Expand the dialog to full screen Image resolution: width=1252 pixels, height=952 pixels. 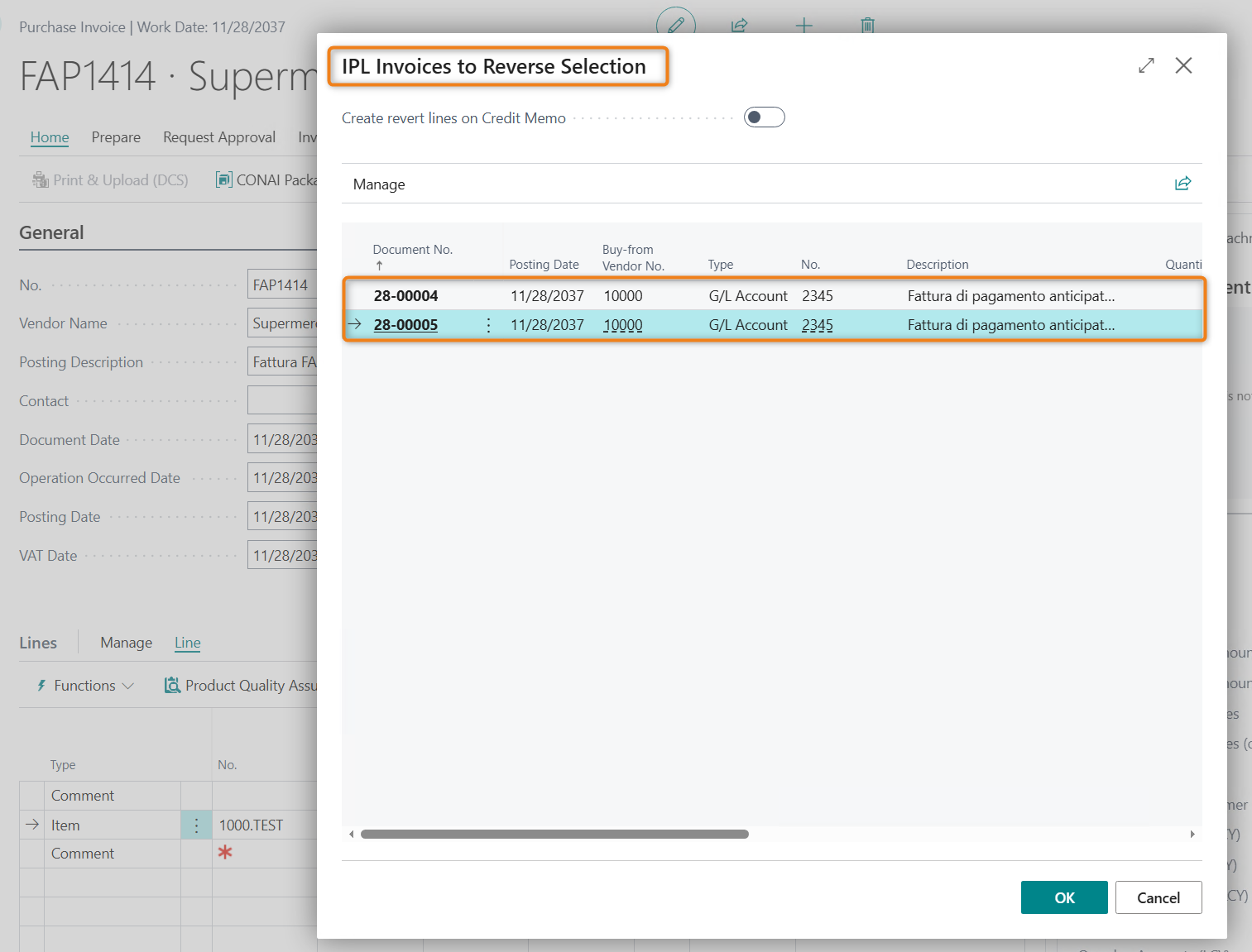1146,65
